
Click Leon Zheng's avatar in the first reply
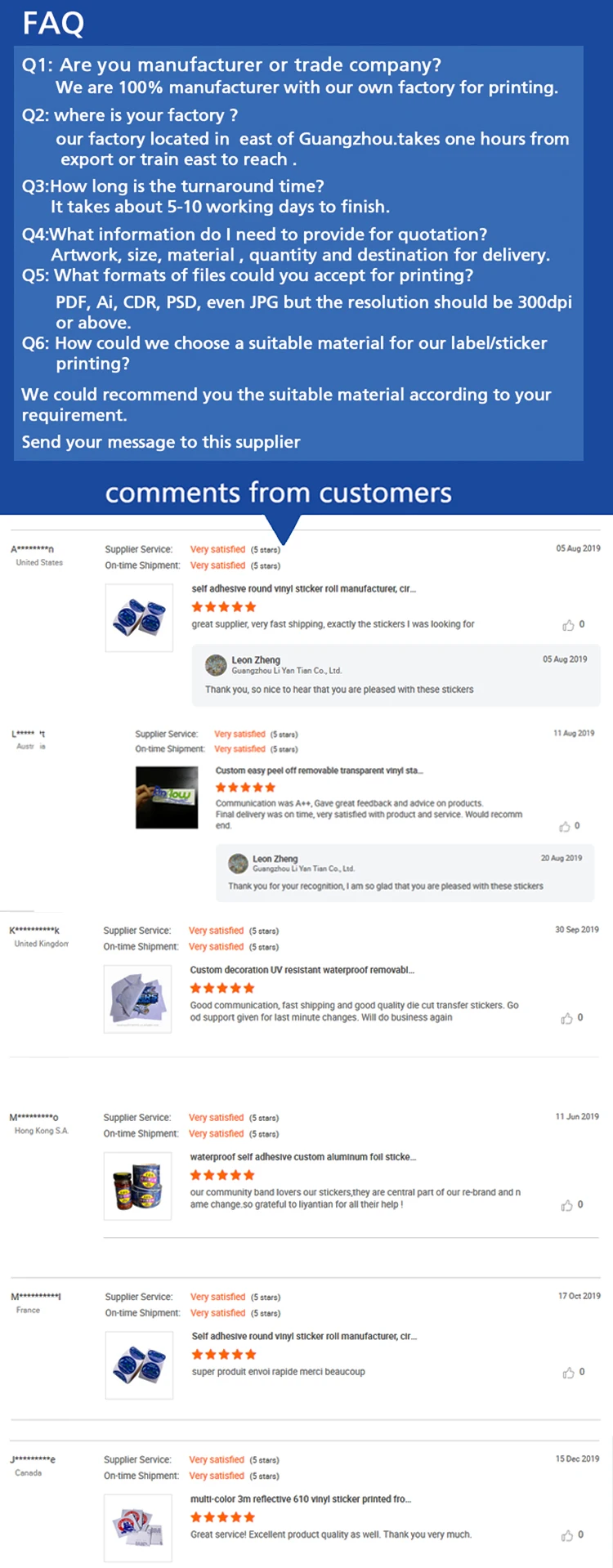pos(216,665)
